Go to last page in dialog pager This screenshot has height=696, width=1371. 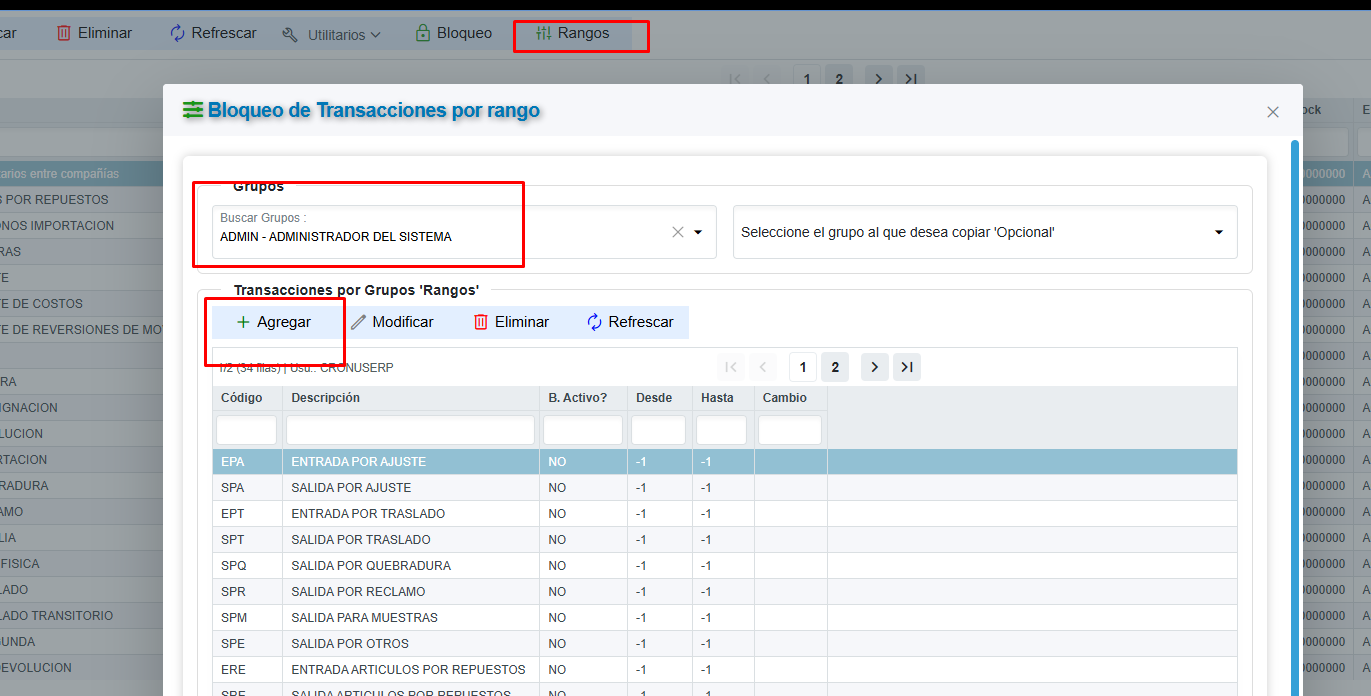(906, 367)
